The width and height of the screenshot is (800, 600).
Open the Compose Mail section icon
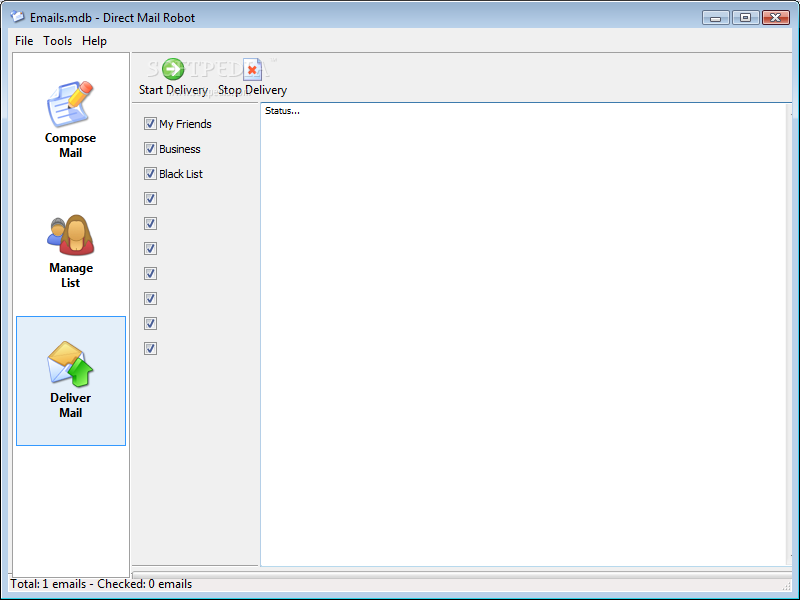coord(70,104)
